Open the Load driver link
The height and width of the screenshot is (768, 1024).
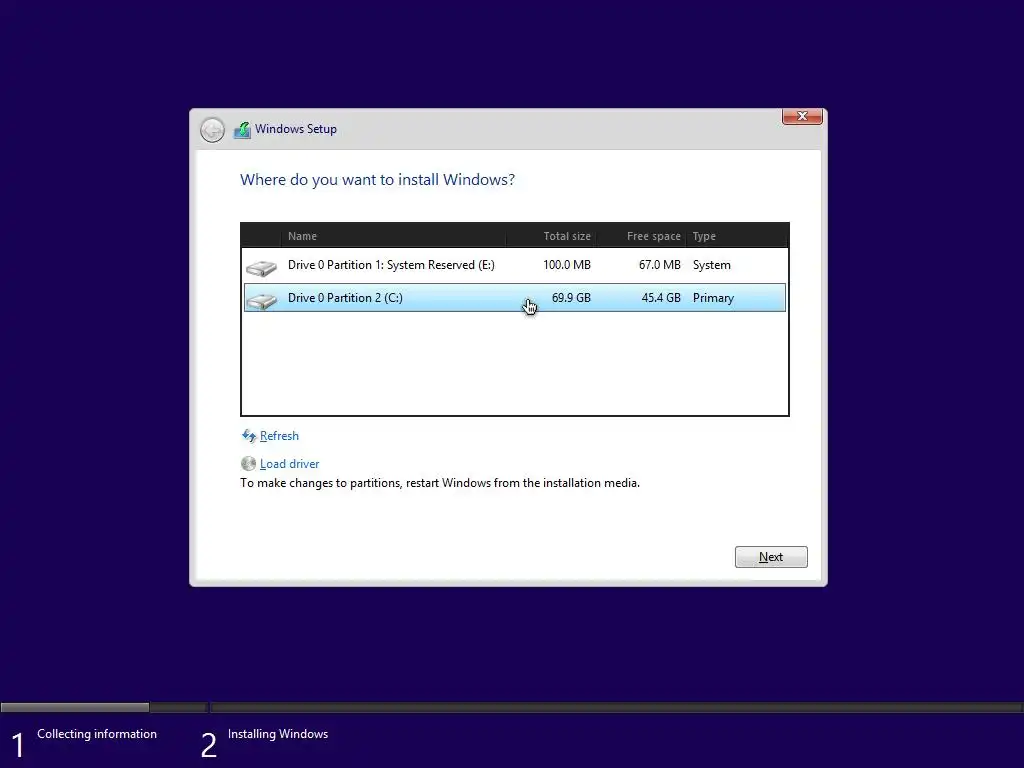[x=289, y=464]
